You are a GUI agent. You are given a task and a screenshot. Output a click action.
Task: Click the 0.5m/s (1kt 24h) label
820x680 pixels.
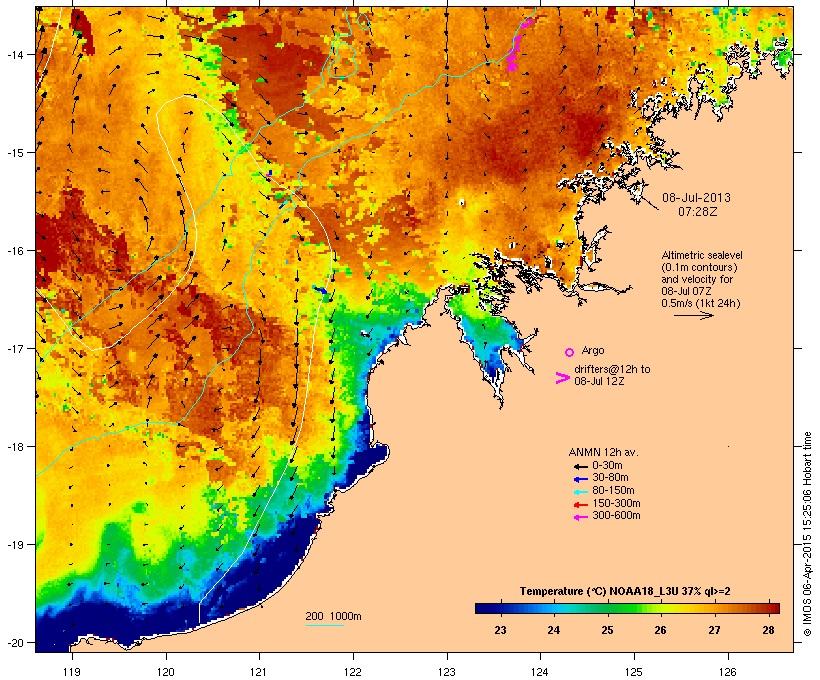pyautogui.click(x=701, y=303)
